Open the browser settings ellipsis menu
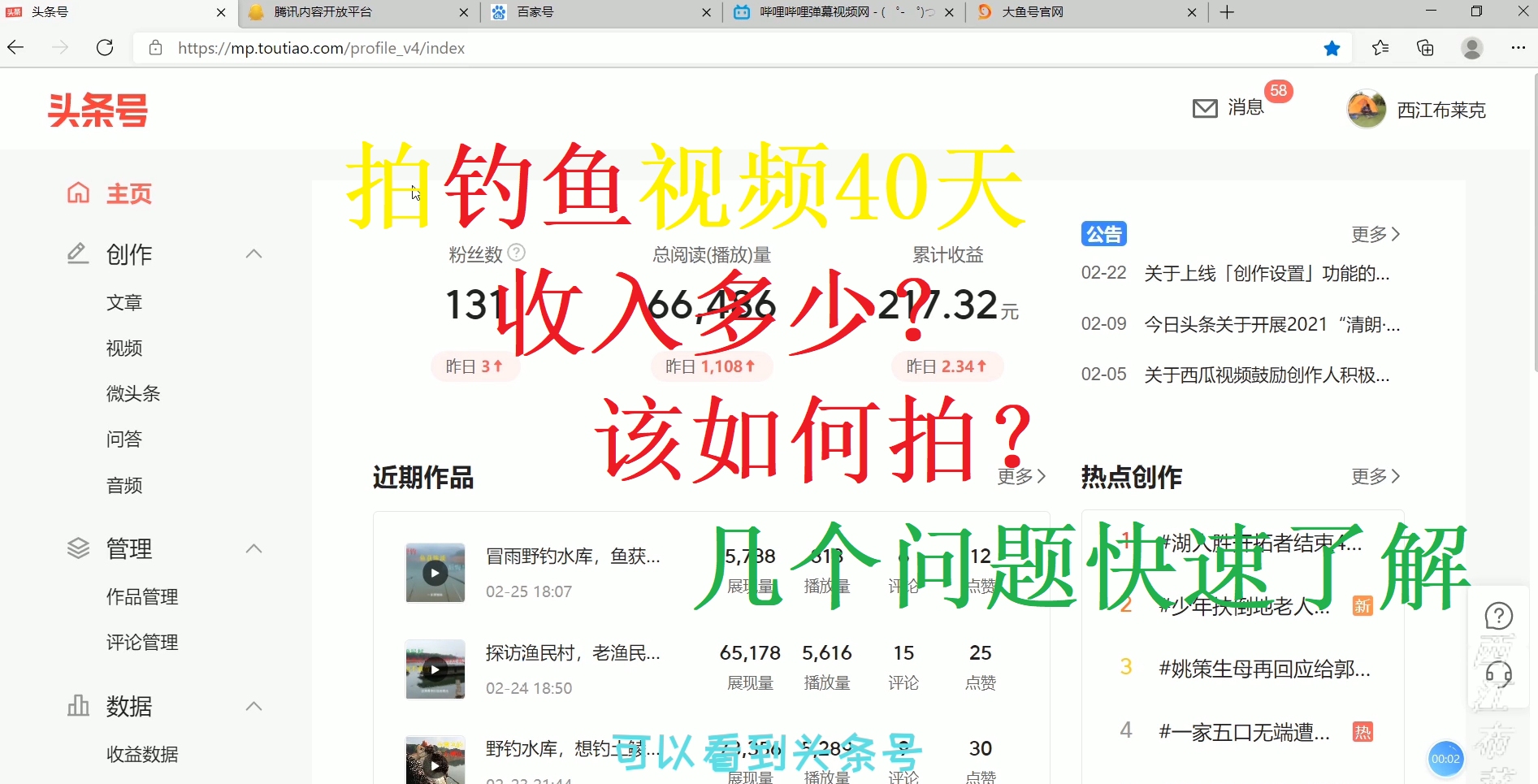The height and width of the screenshot is (784, 1538). point(1518,48)
